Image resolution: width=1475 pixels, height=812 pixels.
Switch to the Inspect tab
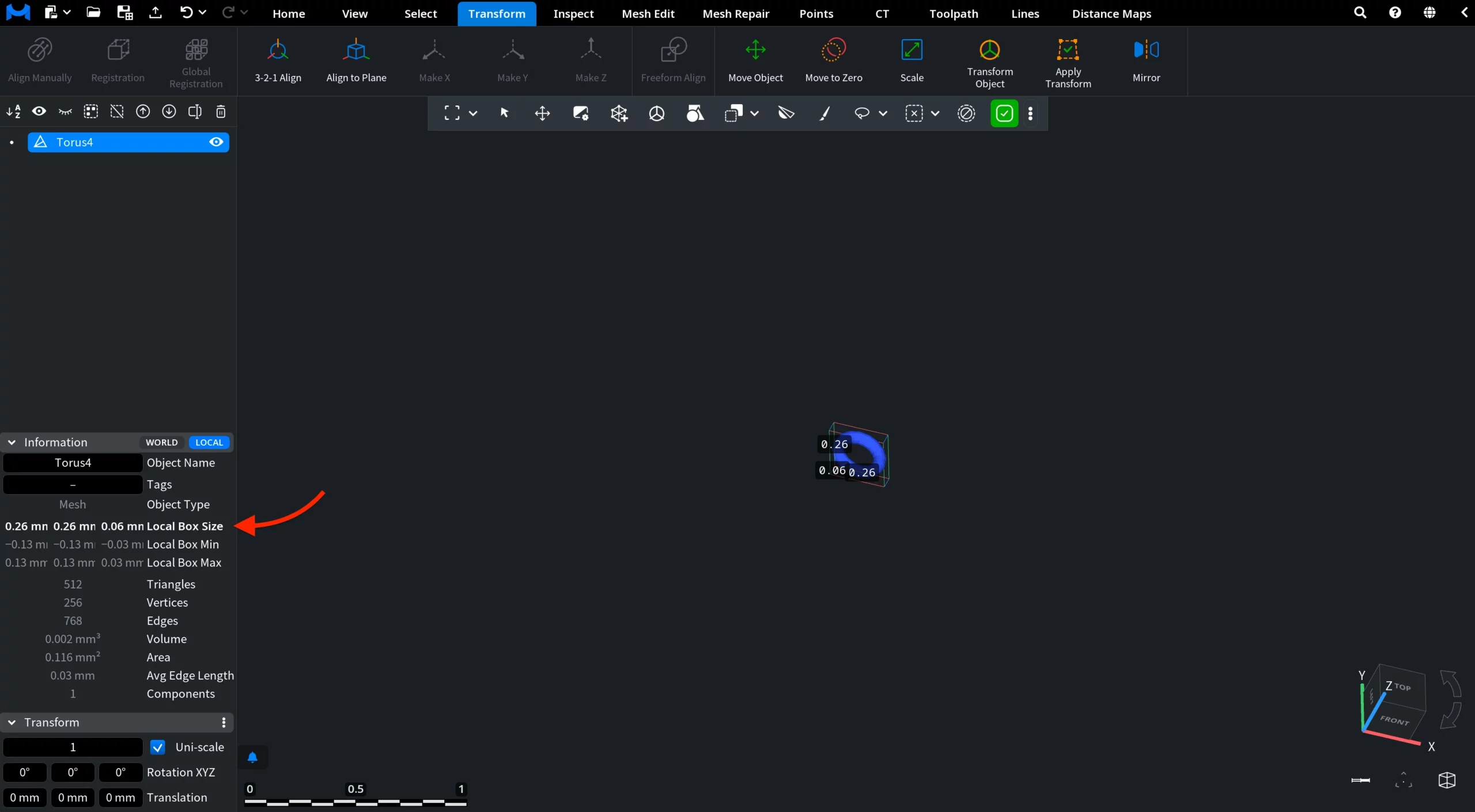pyautogui.click(x=573, y=13)
